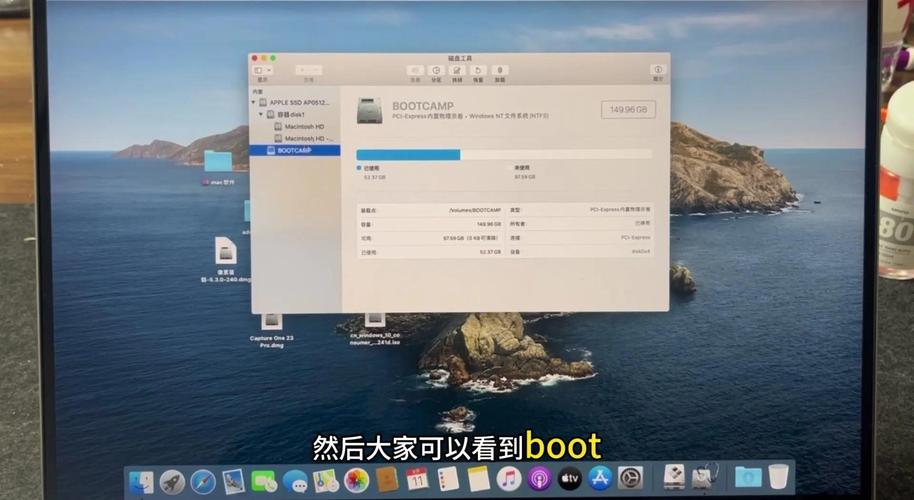Open Photos from the Dock

[356, 481]
